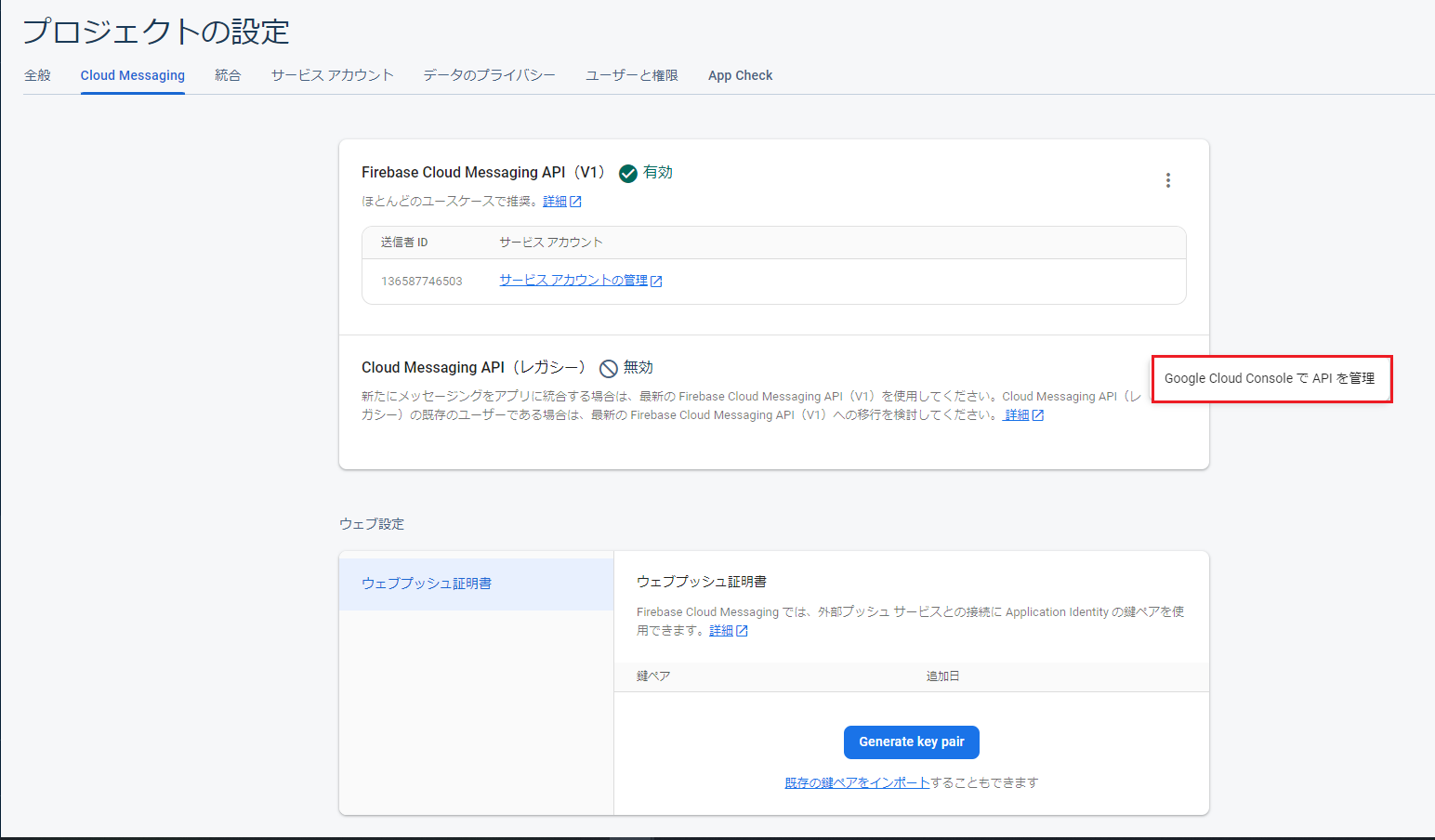Click 詳細 link in legacy API description

coord(1017,415)
